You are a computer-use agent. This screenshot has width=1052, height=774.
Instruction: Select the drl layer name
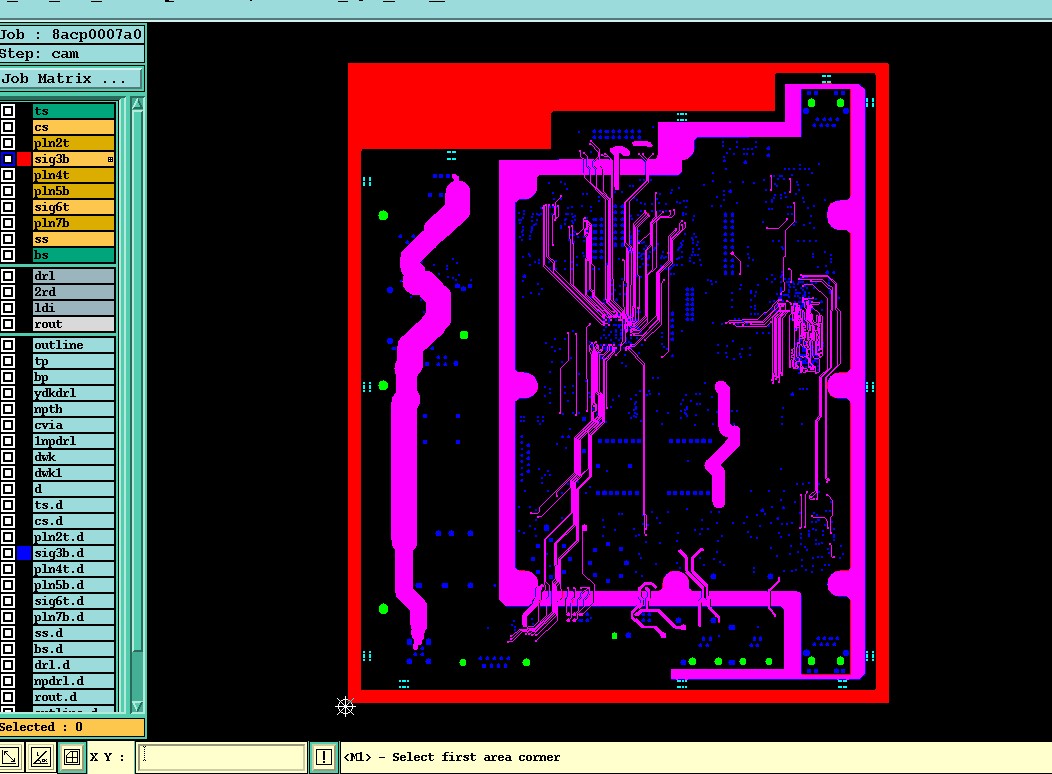(74, 276)
